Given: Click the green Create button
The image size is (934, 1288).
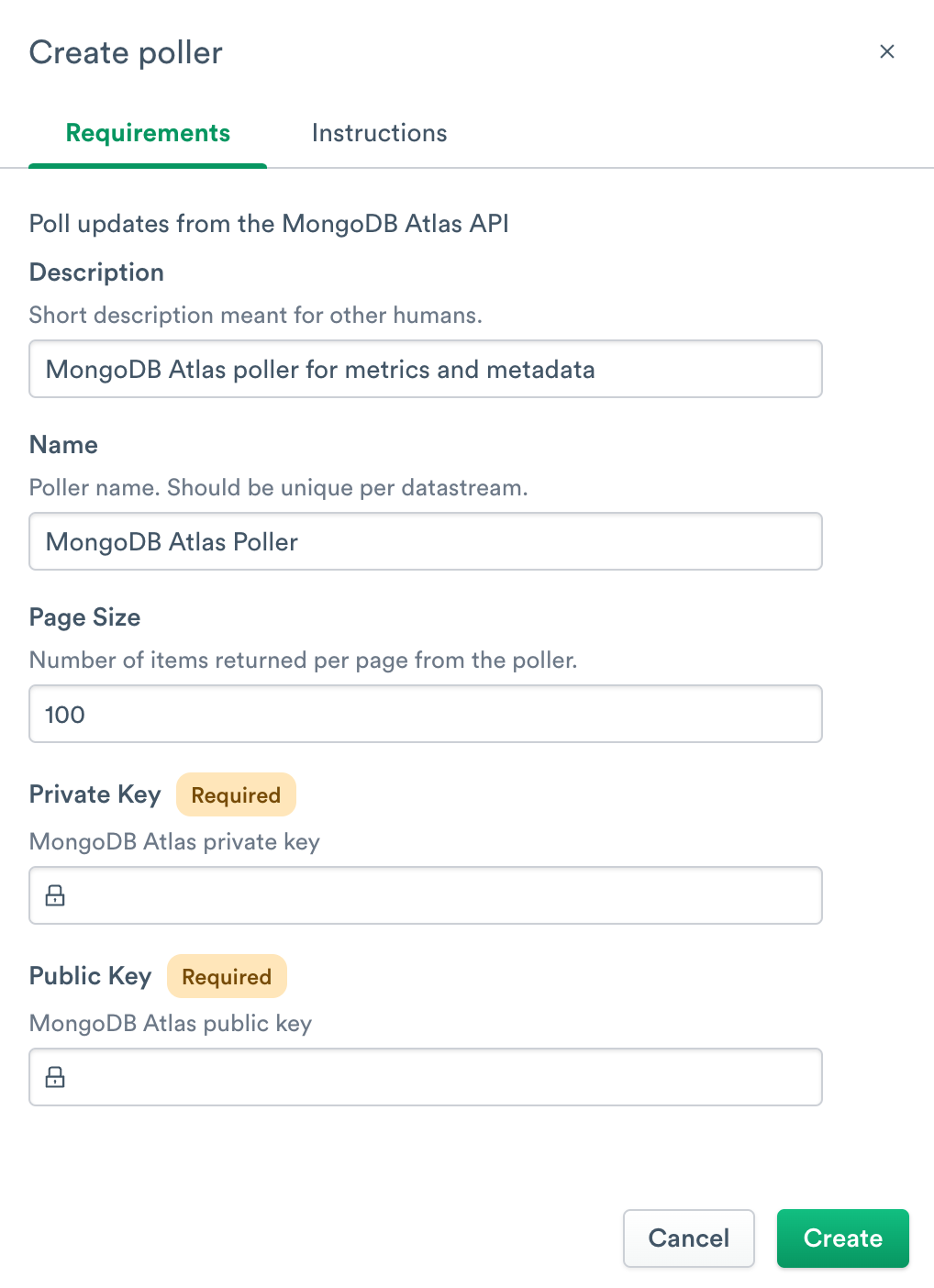Looking at the screenshot, I should click(x=842, y=1238).
